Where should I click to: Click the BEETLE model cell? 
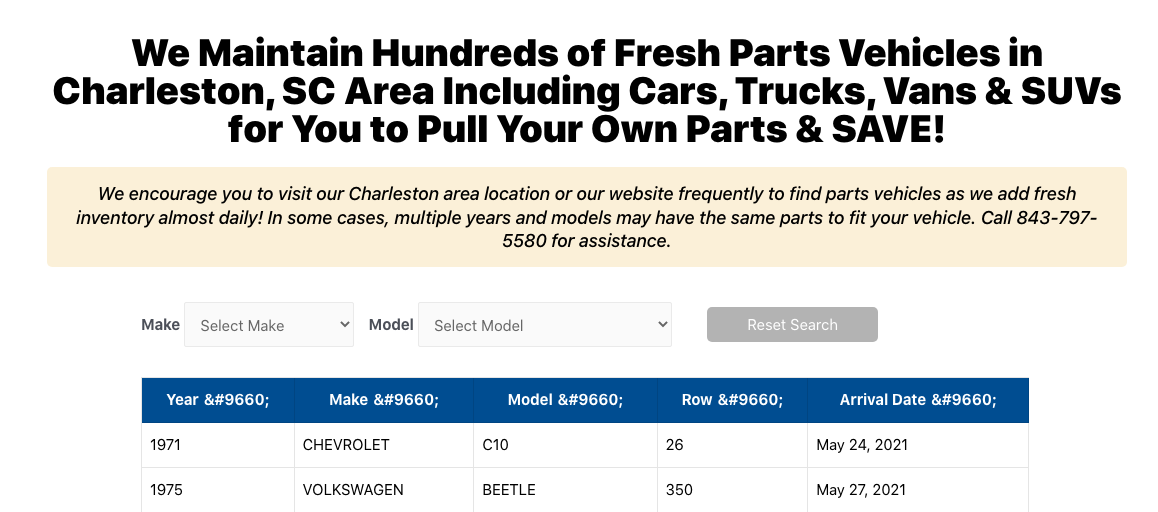tap(566, 490)
